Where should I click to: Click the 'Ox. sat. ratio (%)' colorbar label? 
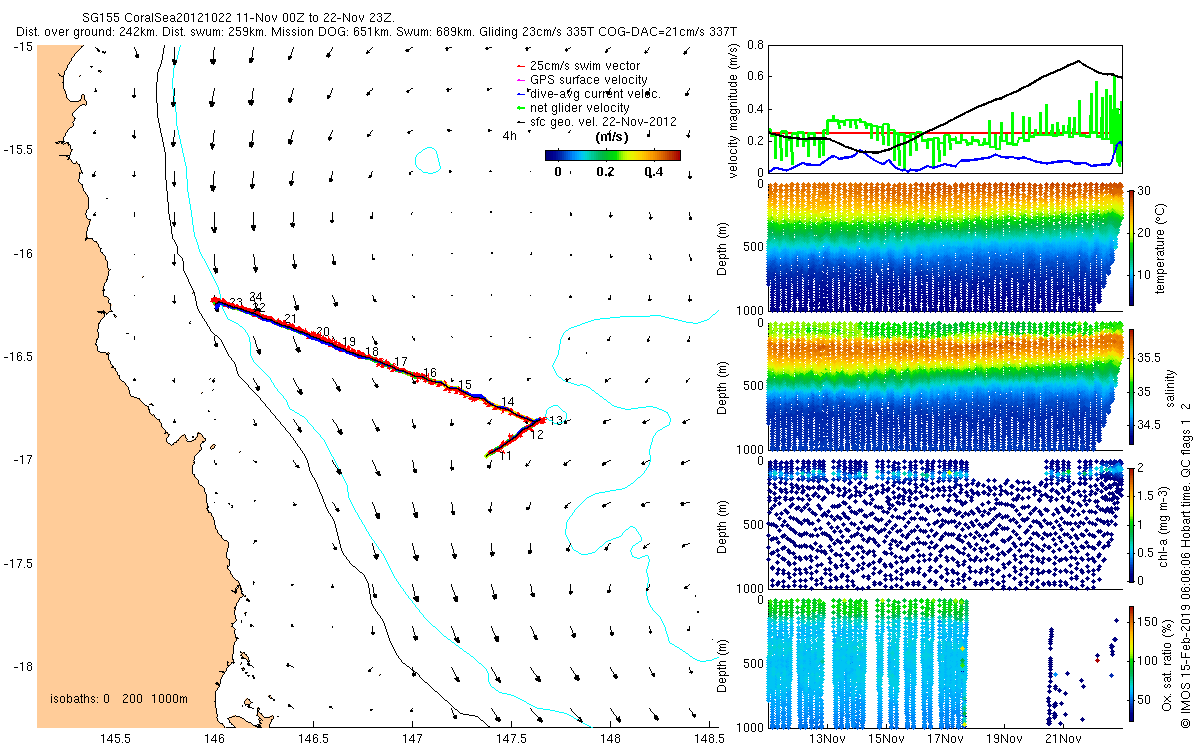[x=1166, y=664]
